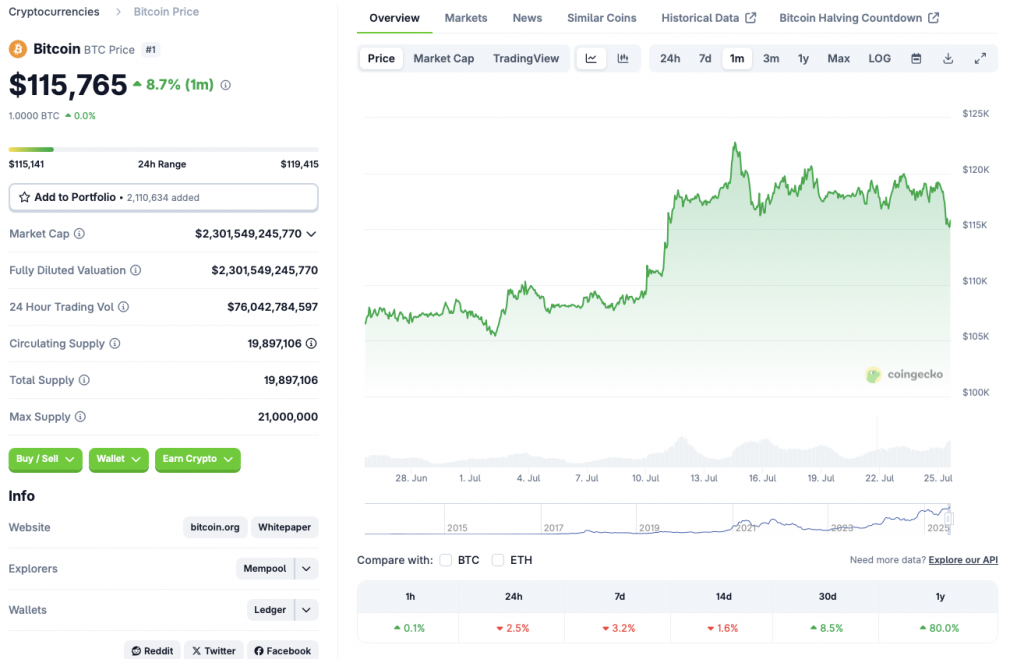This screenshot has width=1024, height=659.
Task: Enable the BTC compare checkbox
Action: click(x=445, y=560)
